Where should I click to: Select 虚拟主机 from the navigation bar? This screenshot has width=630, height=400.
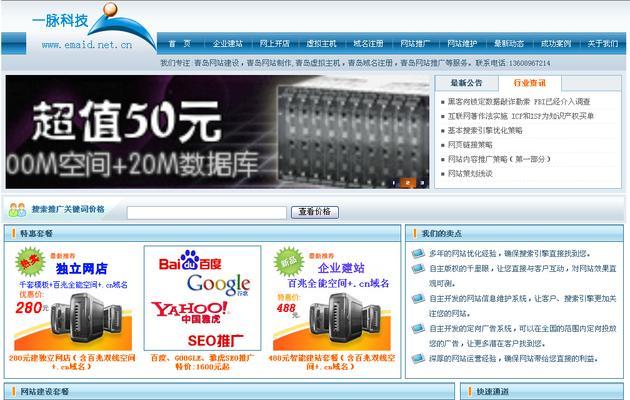321,43
